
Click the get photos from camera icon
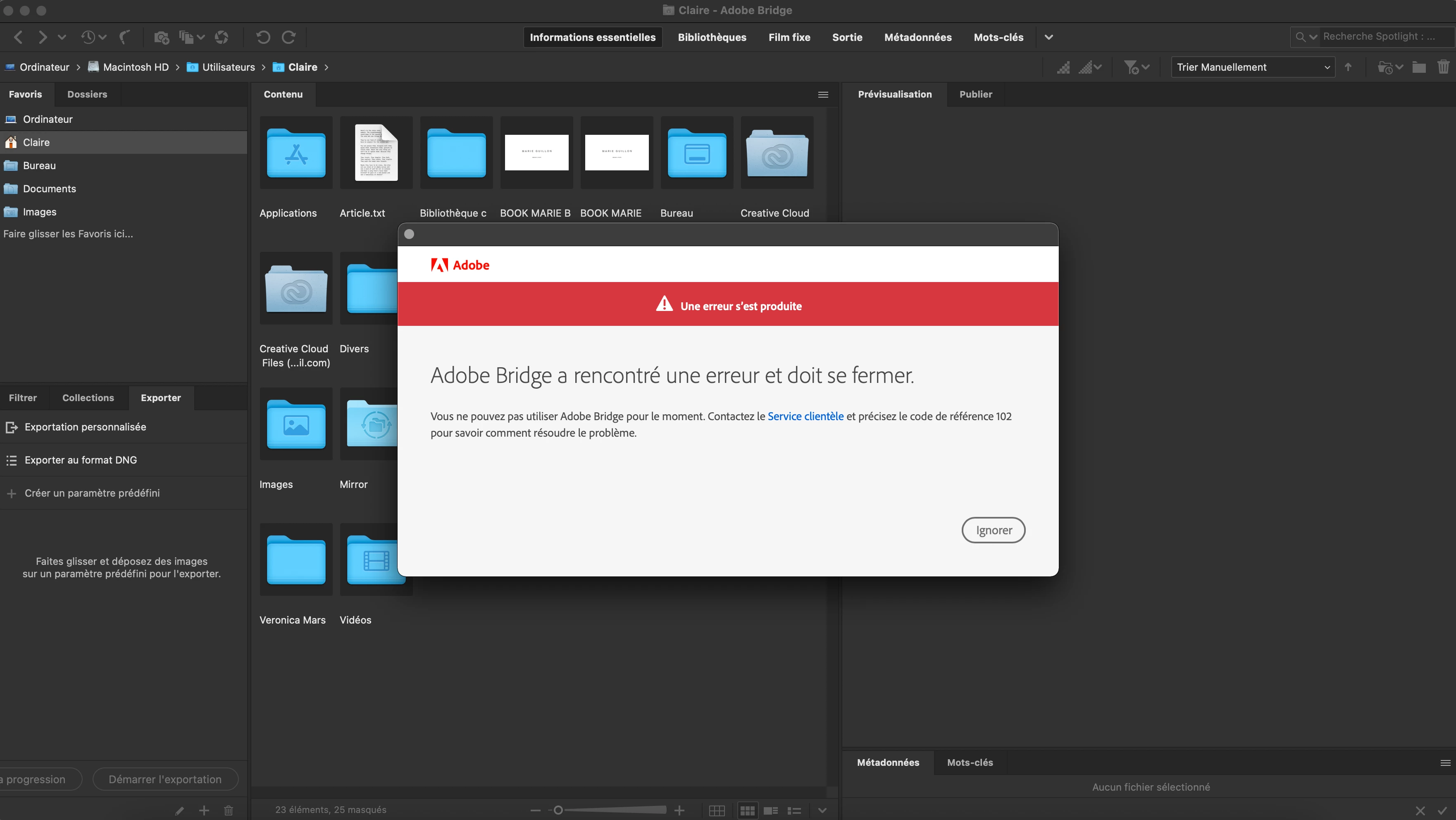[162, 37]
